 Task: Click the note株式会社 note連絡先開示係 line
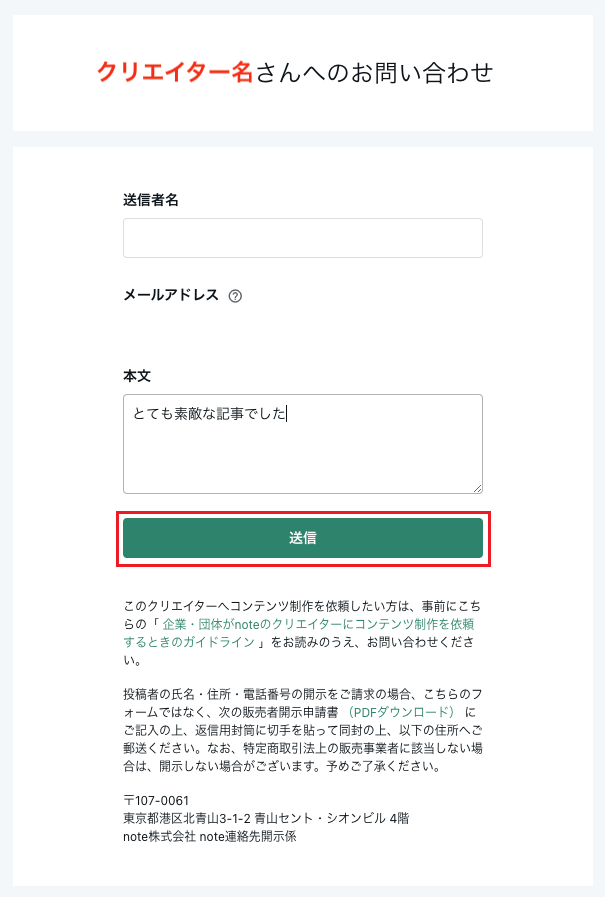(209, 836)
